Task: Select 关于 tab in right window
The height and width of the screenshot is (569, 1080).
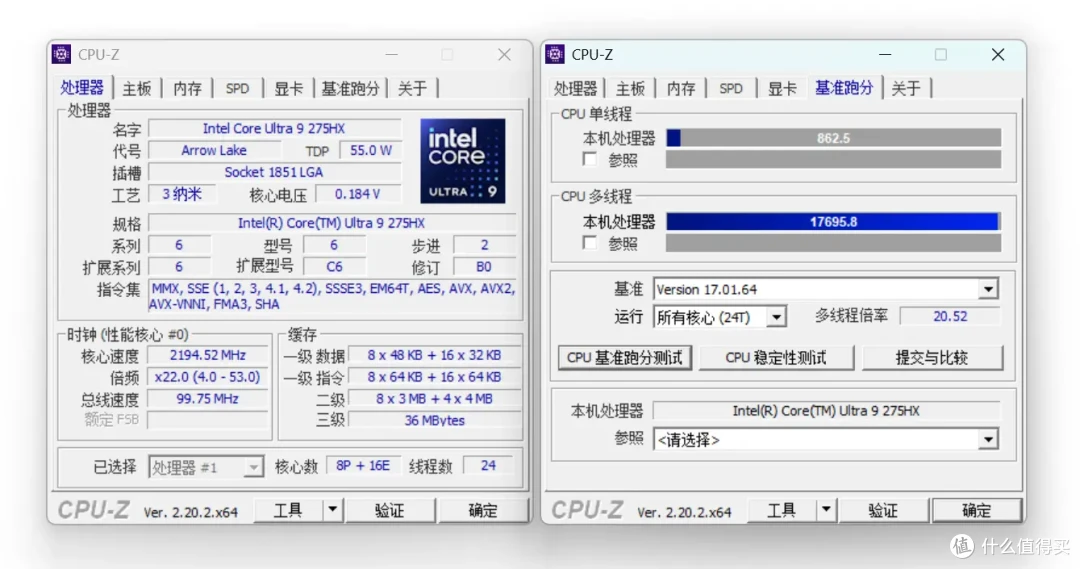Action: [x=906, y=89]
